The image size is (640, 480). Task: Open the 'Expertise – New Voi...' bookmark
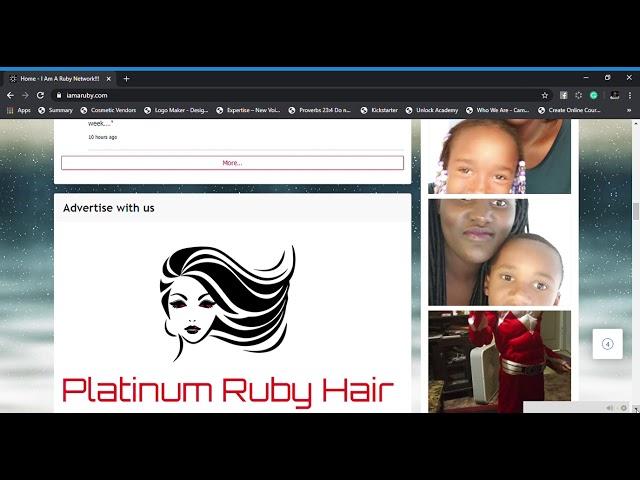(x=248, y=110)
